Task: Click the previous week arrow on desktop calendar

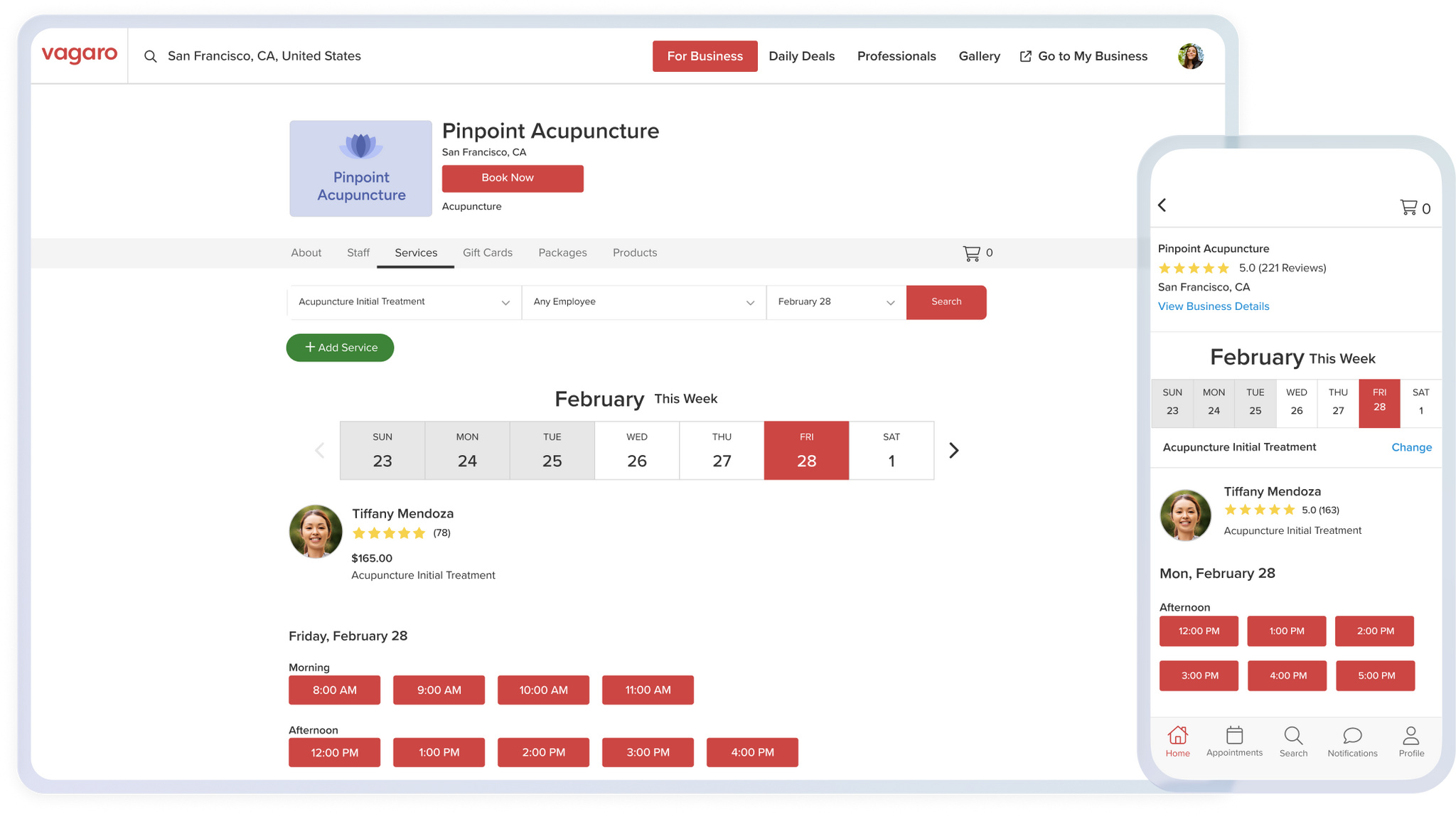Action: (320, 450)
